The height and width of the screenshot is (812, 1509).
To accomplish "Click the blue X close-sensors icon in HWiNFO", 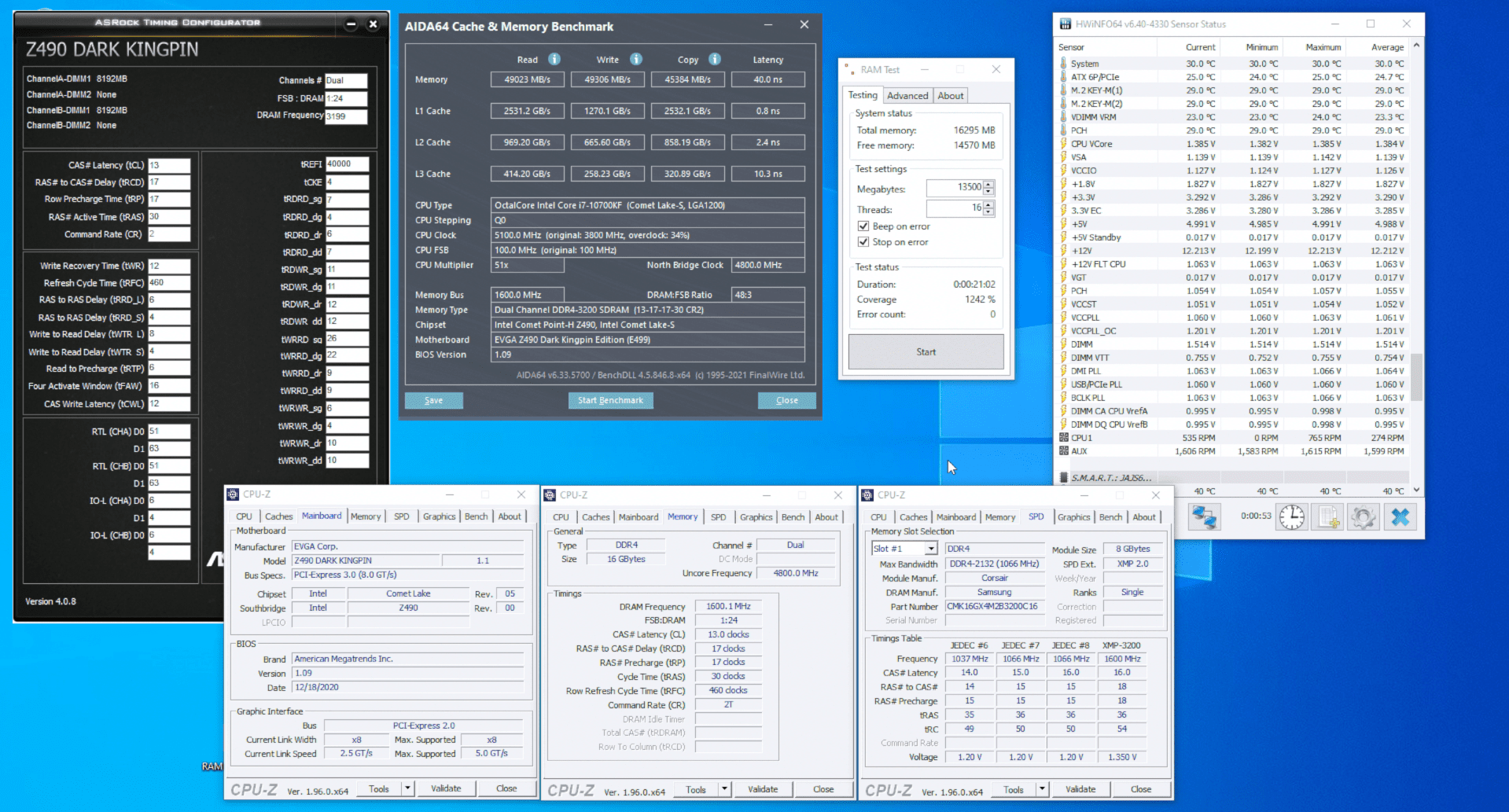I will 1400,516.
